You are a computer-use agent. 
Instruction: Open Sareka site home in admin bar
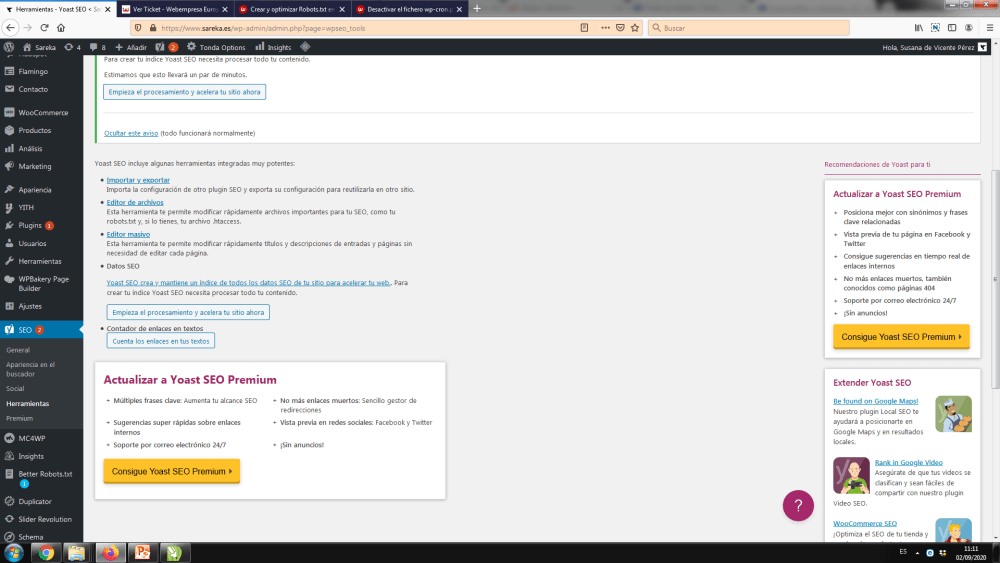pyautogui.click(x=40, y=47)
